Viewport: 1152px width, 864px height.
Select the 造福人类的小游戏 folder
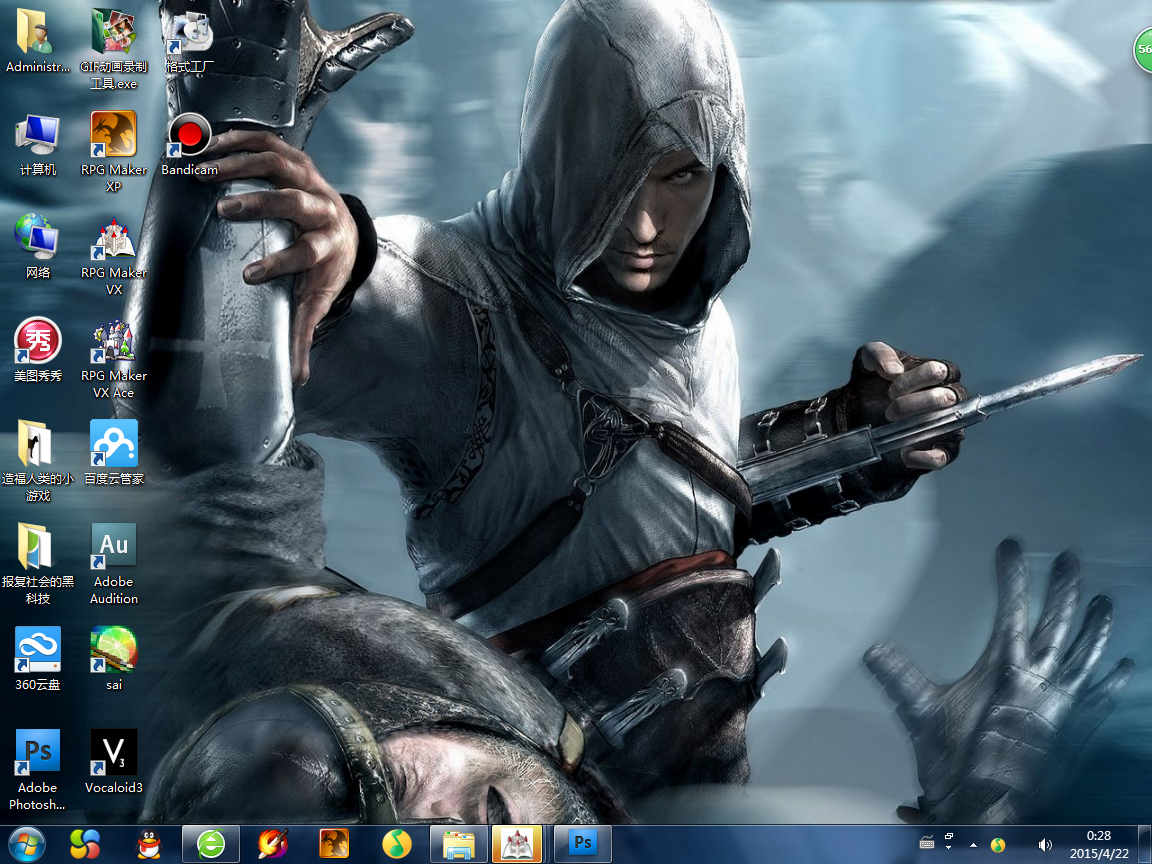click(37, 461)
